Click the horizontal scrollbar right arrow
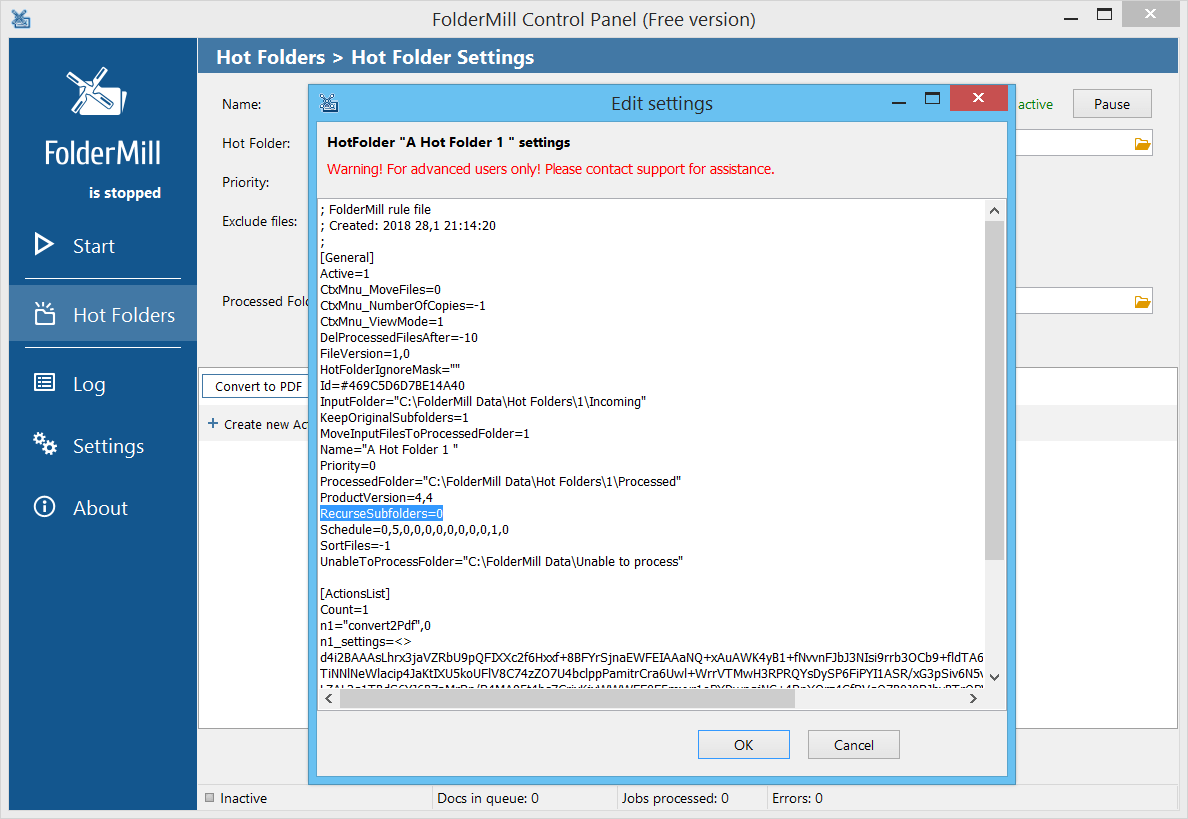This screenshot has height=819, width=1188. [974, 699]
